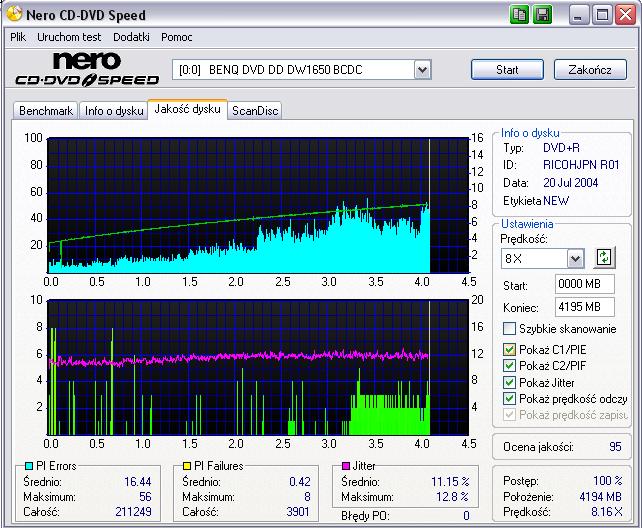Click the Zakończ button

[589, 70]
